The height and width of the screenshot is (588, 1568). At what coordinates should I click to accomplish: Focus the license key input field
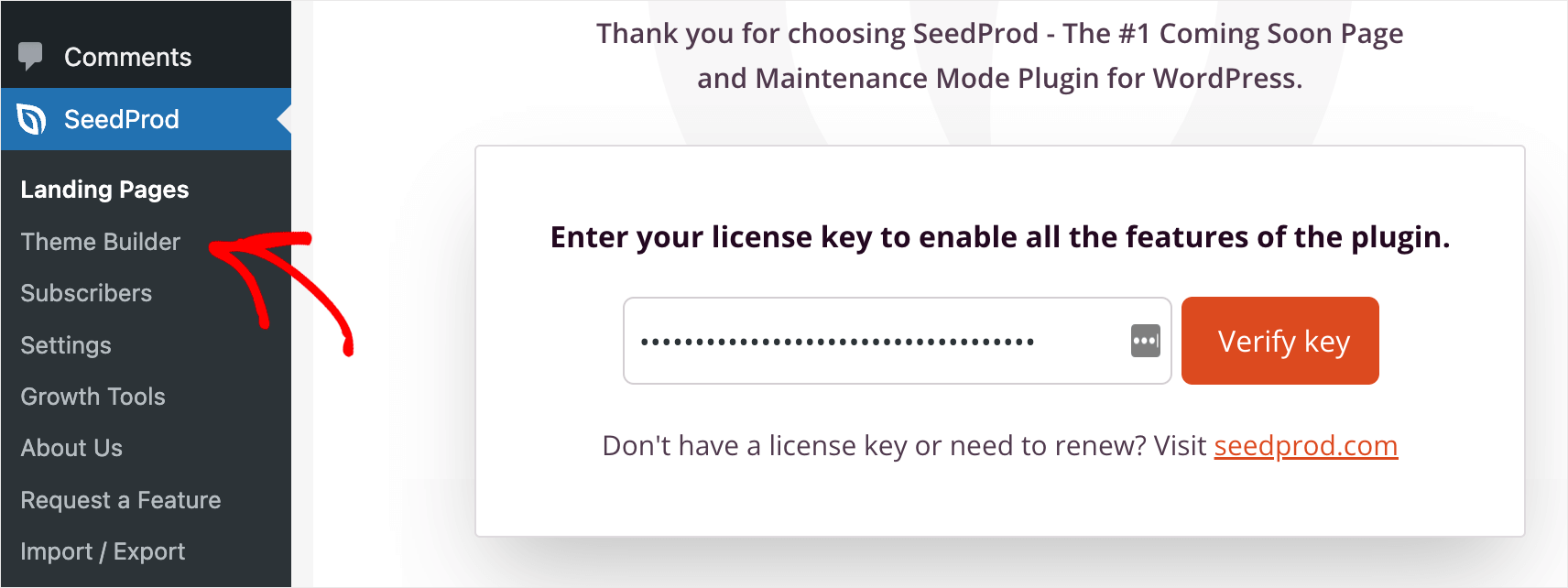pos(898,341)
